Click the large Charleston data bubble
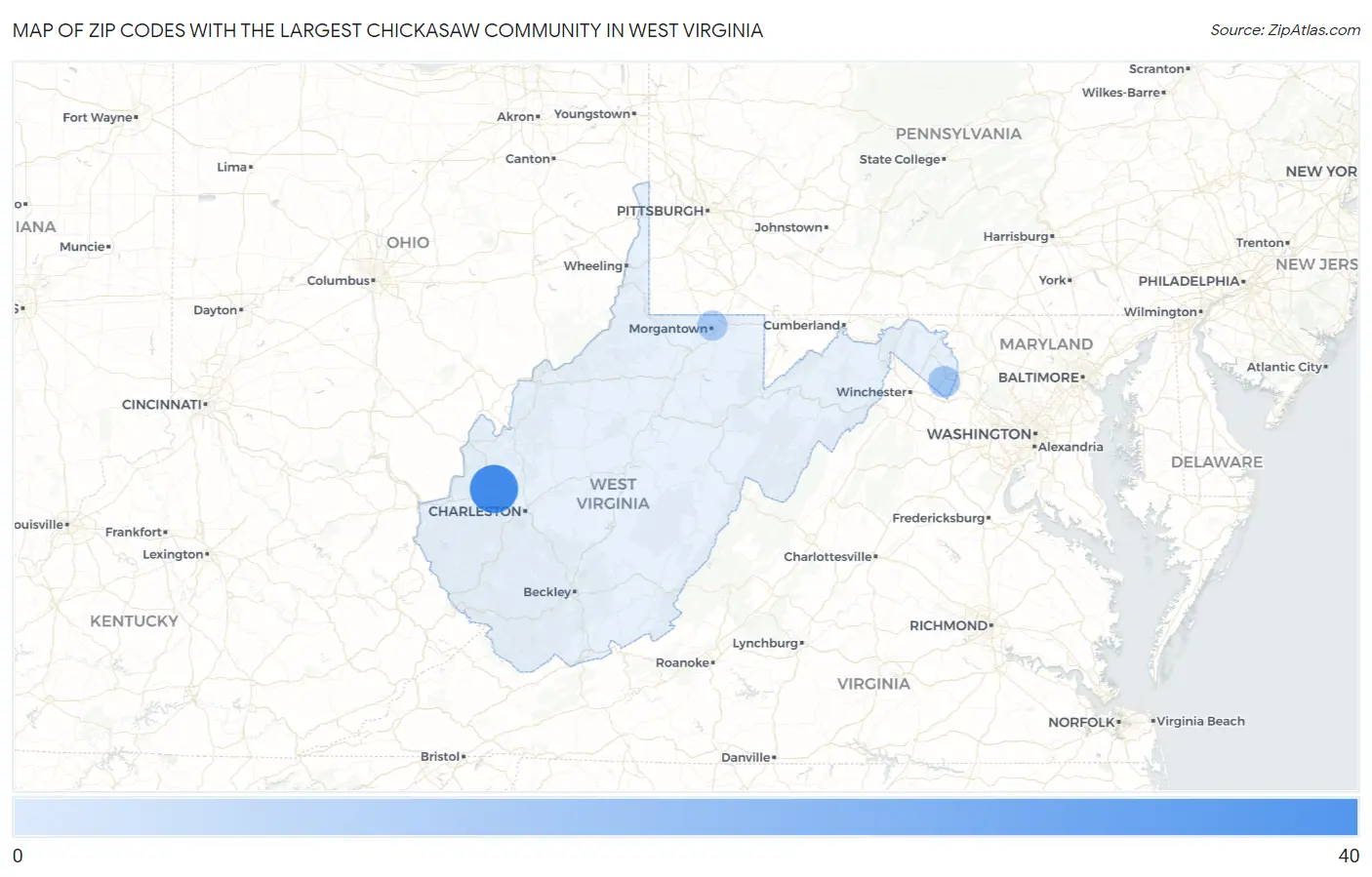1372x877 pixels. point(494,490)
